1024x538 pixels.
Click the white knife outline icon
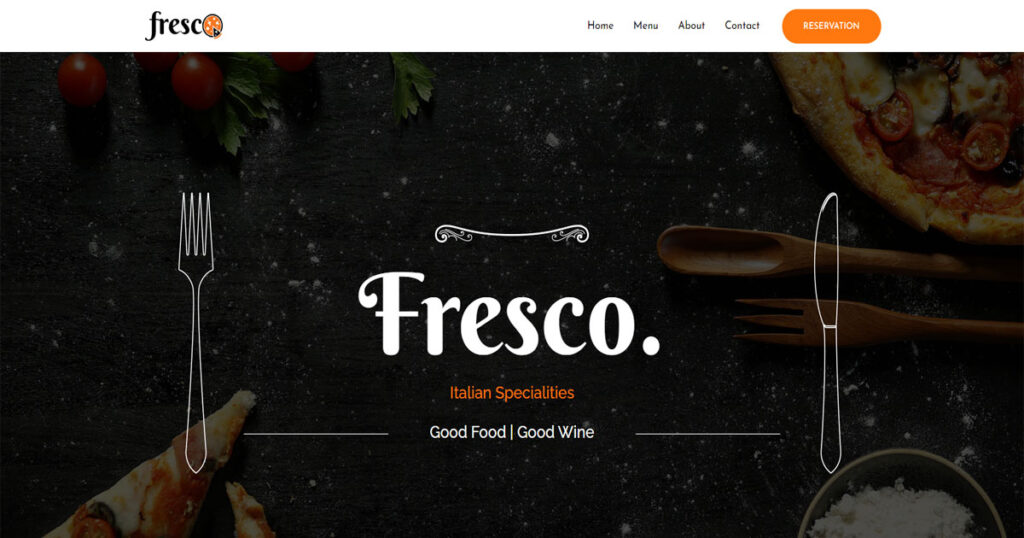830,332
